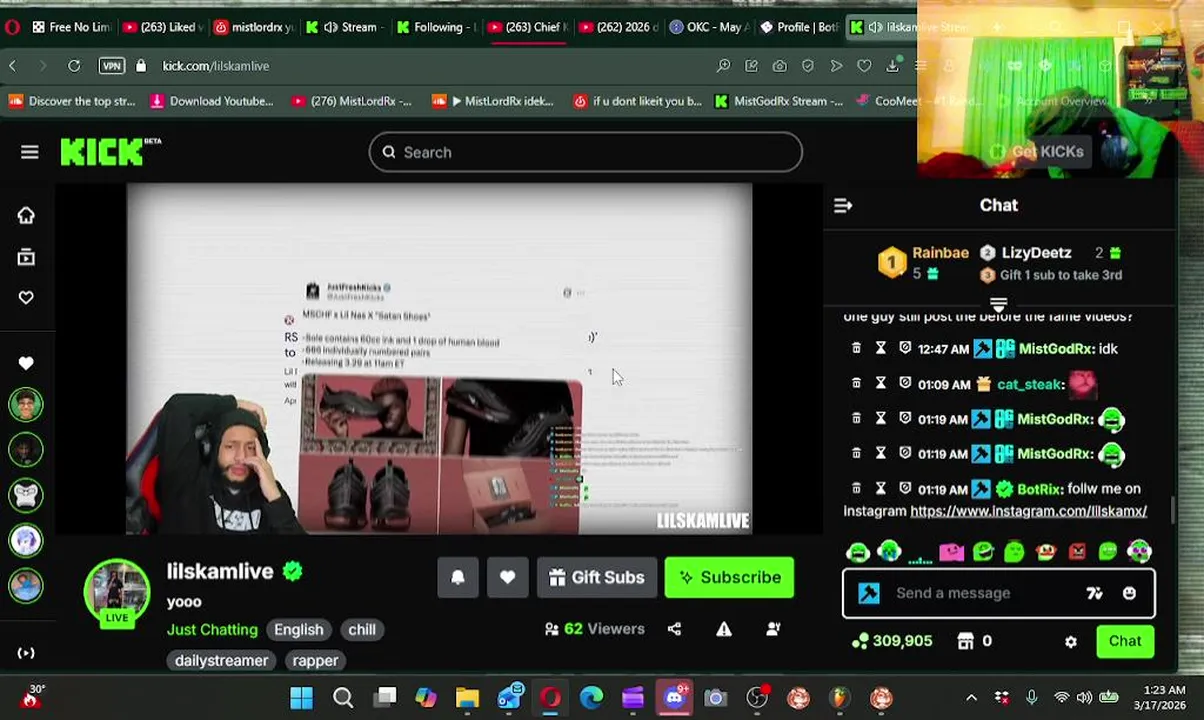Open the quick-action icon left of emoji button
This screenshot has width=1204, height=720.
(1094, 593)
